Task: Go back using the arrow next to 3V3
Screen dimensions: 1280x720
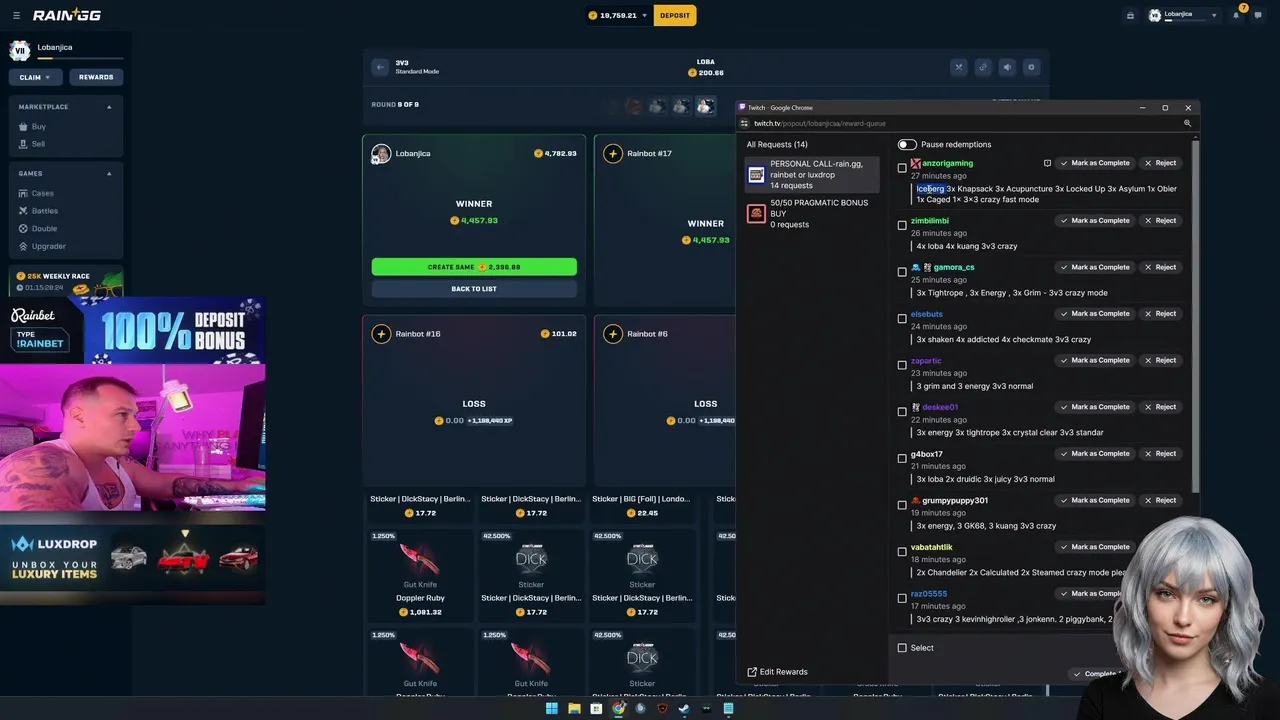Action: pyautogui.click(x=380, y=67)
